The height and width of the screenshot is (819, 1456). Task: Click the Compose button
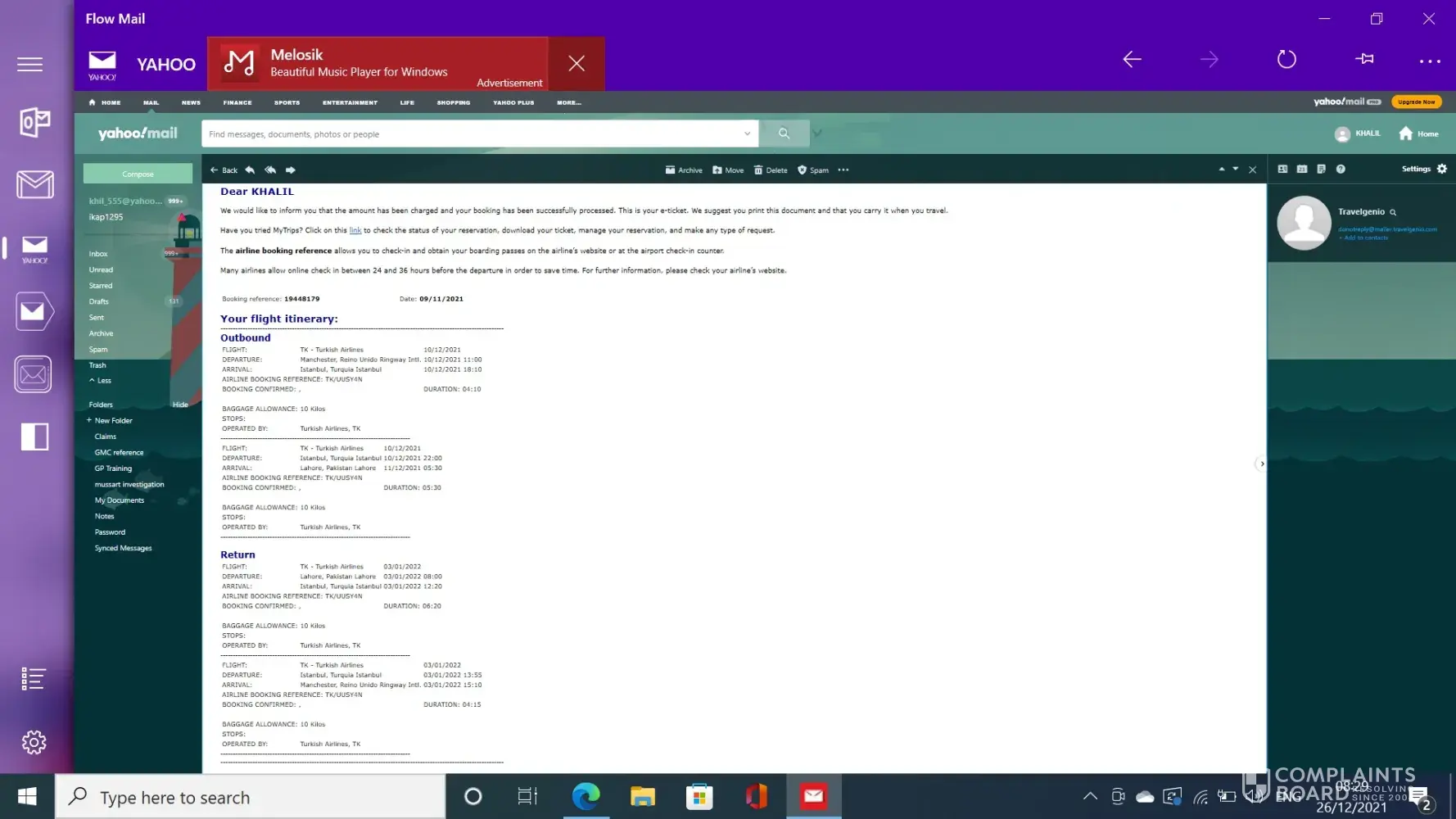point(138,174)
